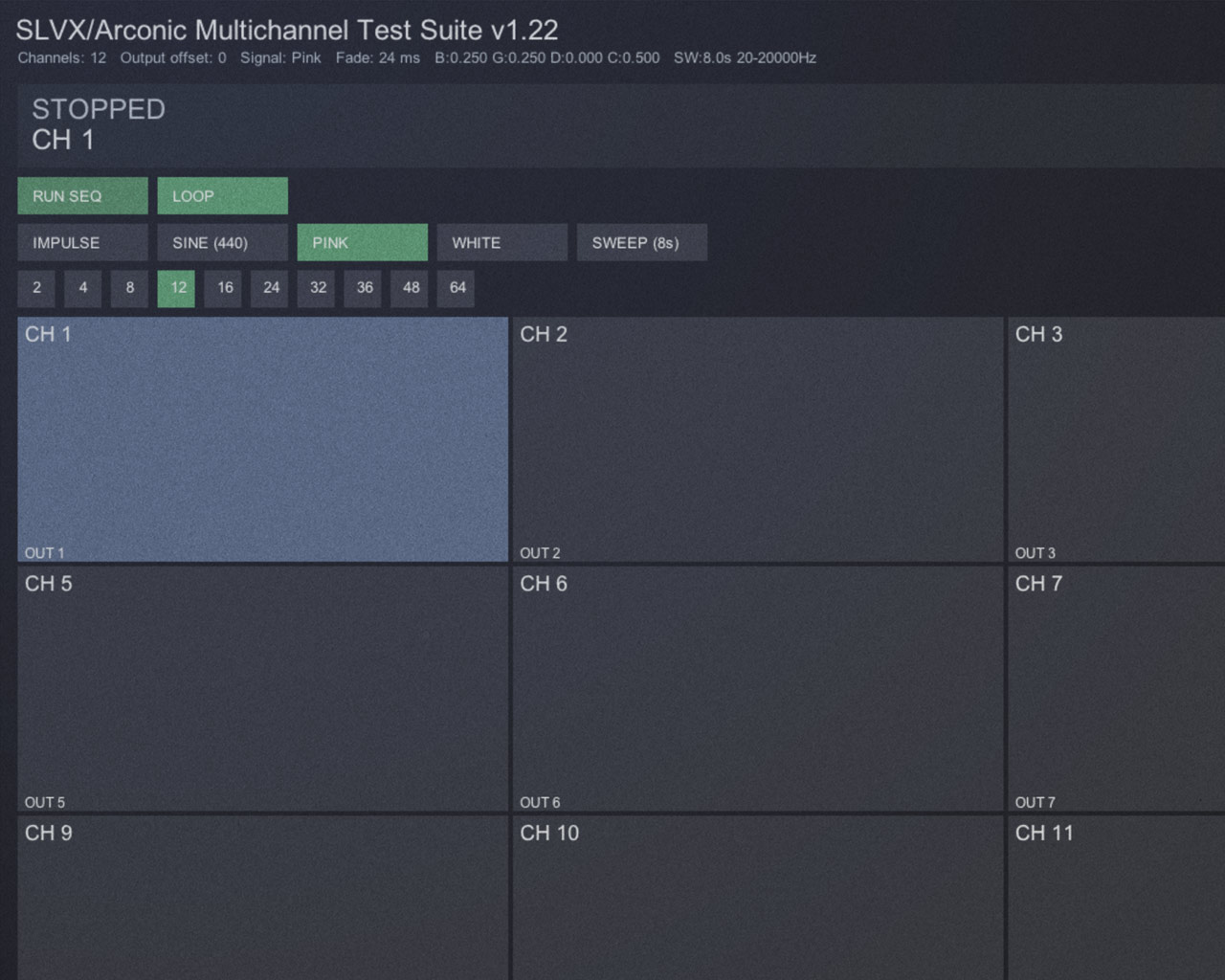Toggle LOOP playback mode
The height and width of the screenshot is (980, 1225).
[222, 195]
